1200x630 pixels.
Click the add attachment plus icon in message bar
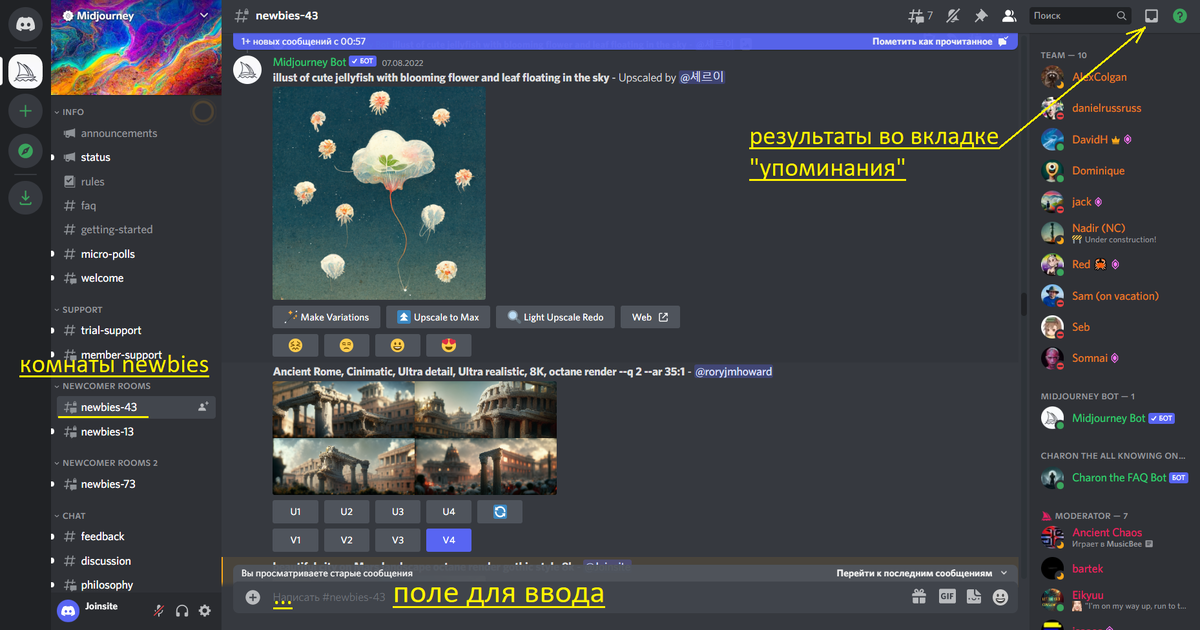[253, 597]
